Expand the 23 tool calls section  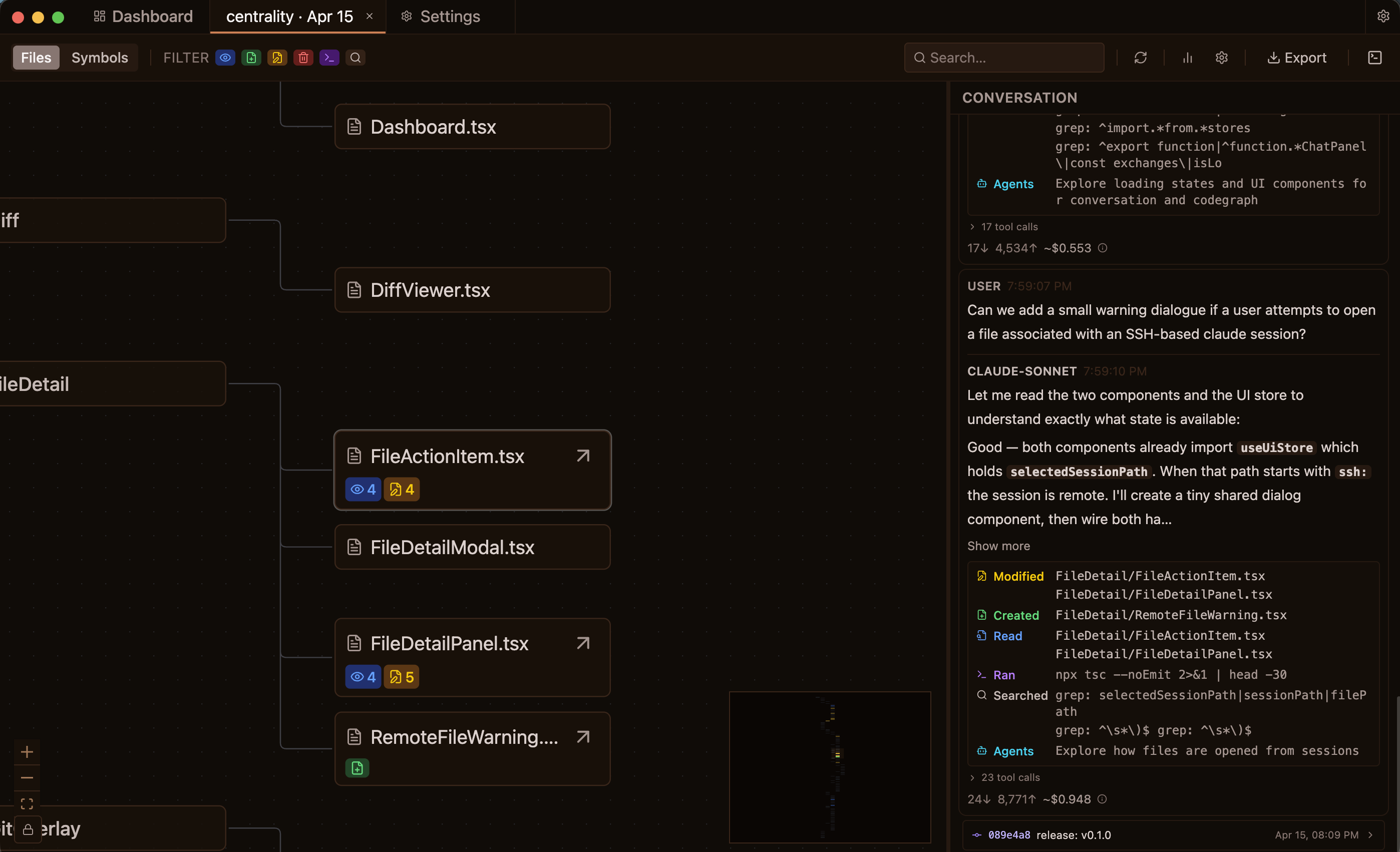[1004, 777]
